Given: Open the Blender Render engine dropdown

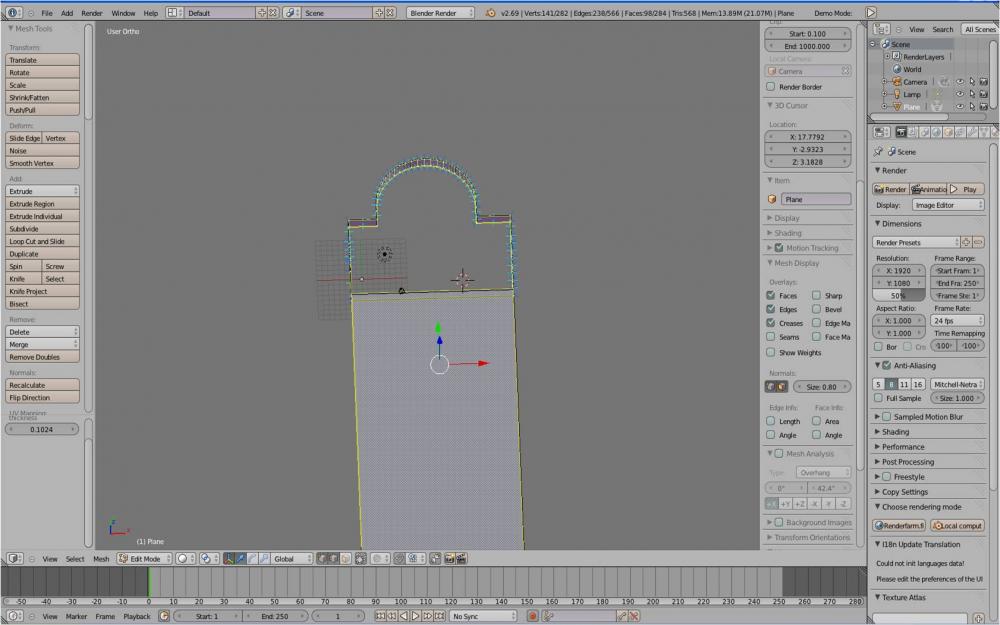Looking at the screenshot, I should pos(440,13).
